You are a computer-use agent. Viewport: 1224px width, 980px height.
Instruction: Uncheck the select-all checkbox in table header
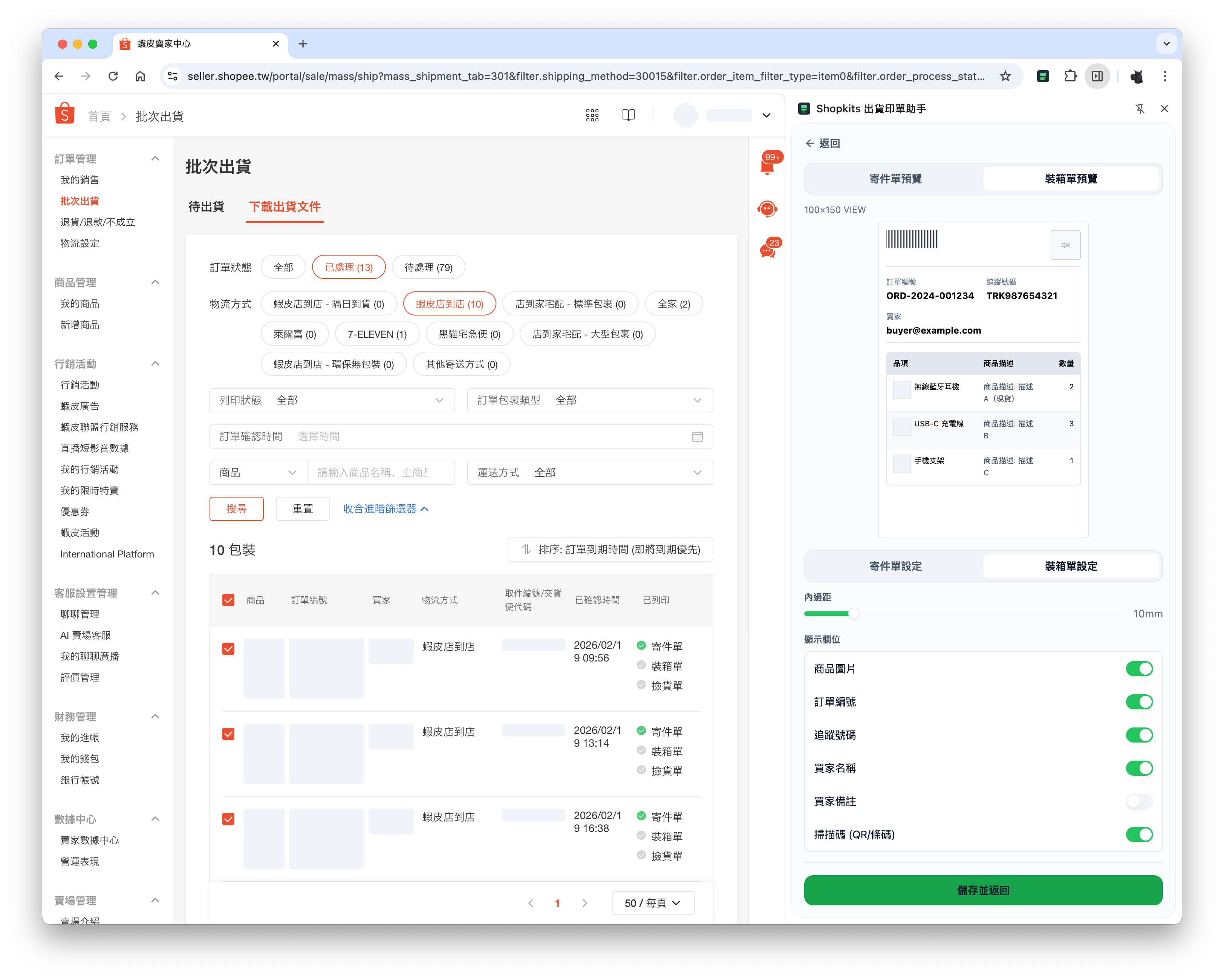click(228, 600)
